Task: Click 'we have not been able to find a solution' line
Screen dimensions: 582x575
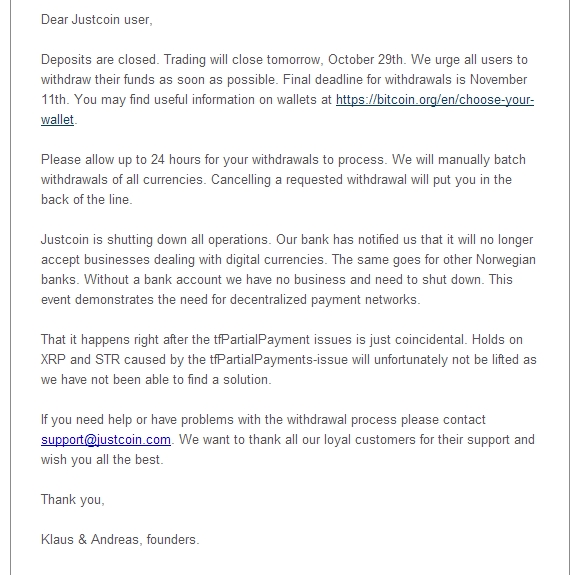Action: 156,380
